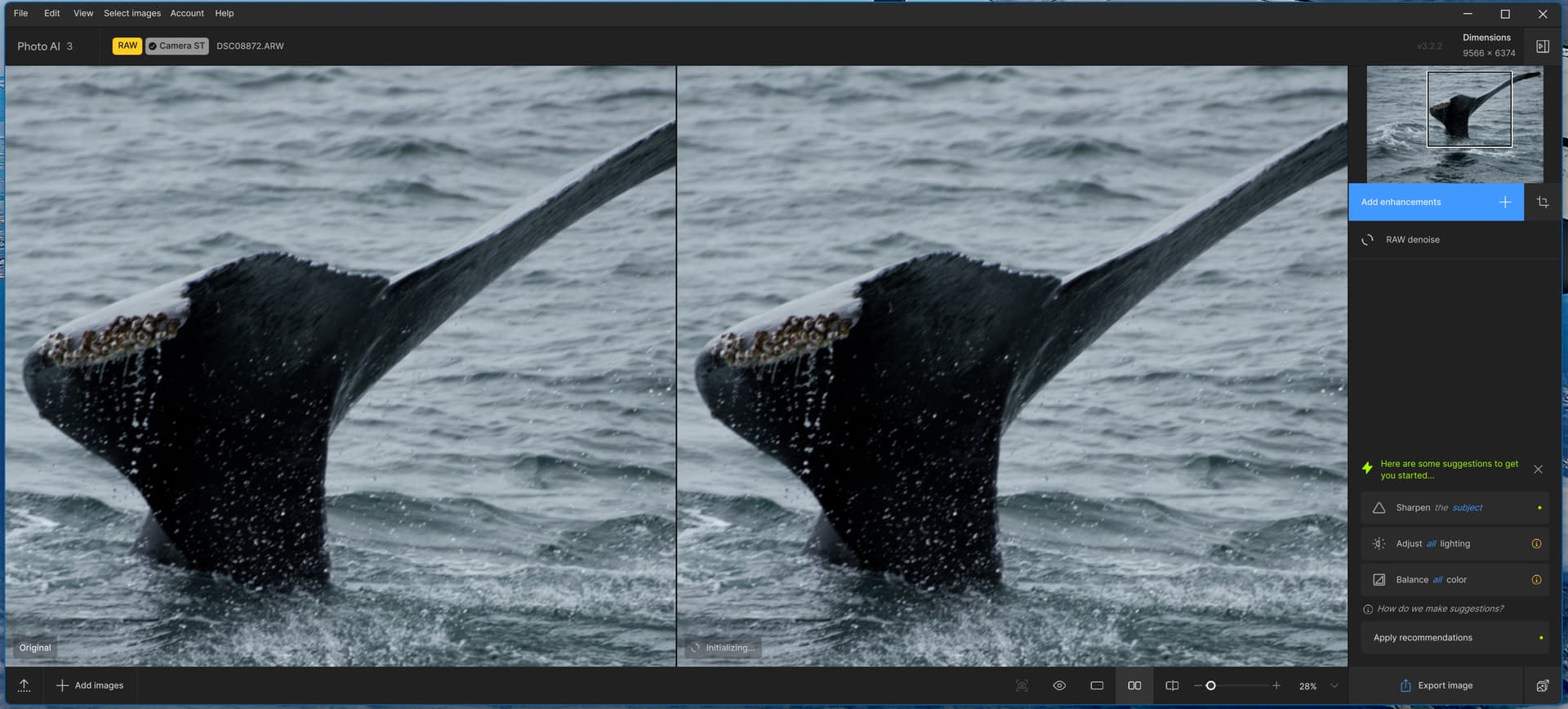Viewport: 1568px width, 709px height.
Task: Click the upload icon at bottom left
Action: [x=24, y=685]
